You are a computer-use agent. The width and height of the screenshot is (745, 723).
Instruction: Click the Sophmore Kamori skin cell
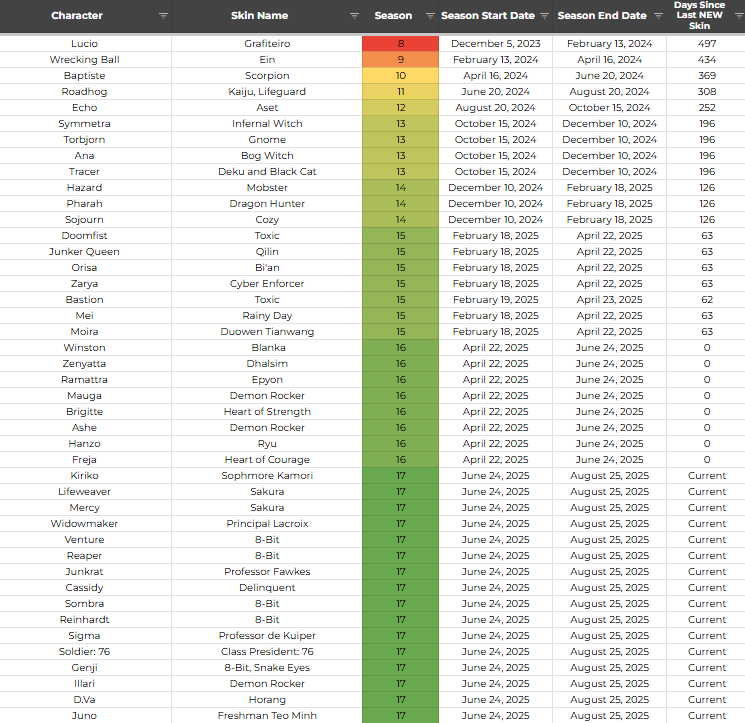coord(267,476)
